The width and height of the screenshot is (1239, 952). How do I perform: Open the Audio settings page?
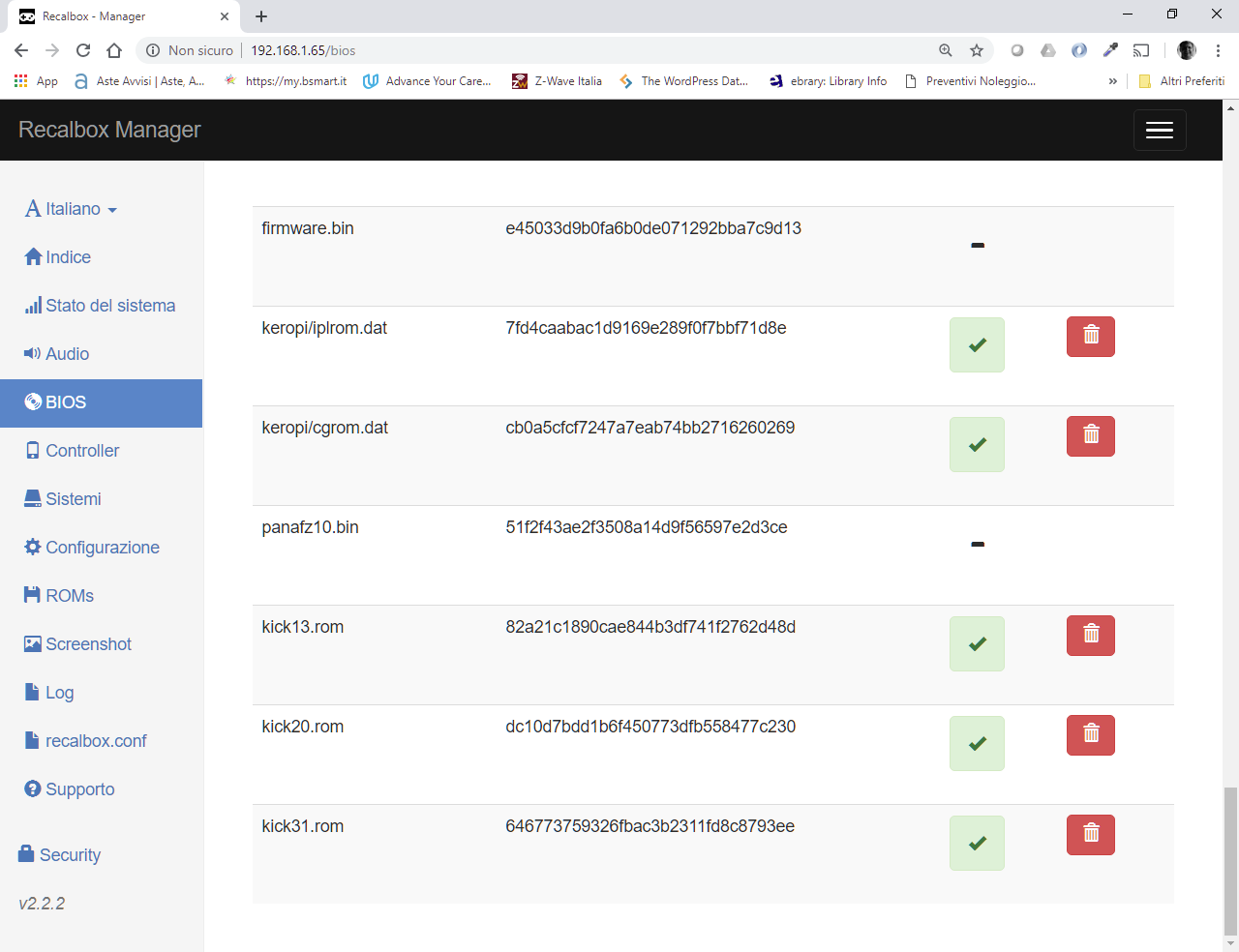click(57, 354)
